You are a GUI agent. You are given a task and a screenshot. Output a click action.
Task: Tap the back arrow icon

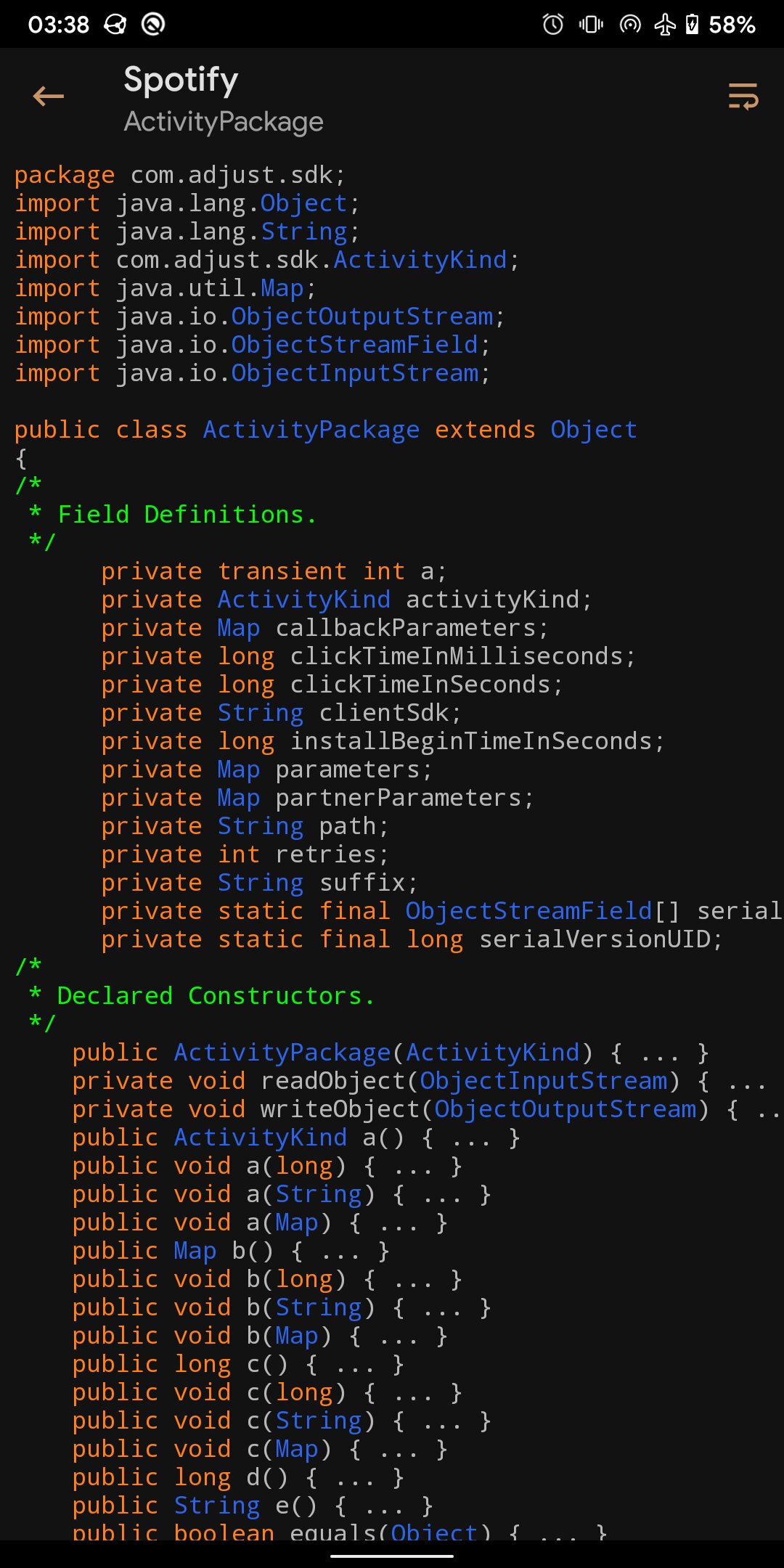point(48,96)
